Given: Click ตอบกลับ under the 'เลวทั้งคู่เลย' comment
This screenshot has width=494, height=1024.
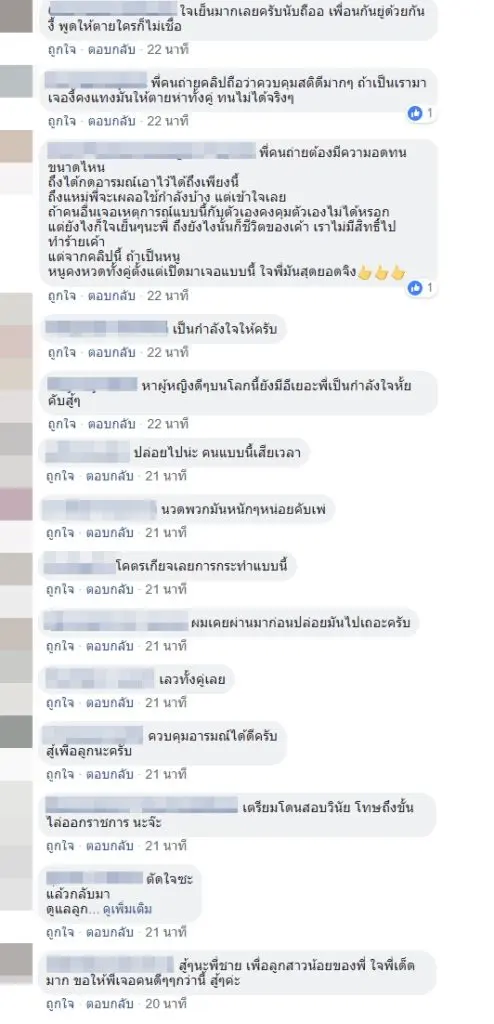Looking at the screenshot, I should [x=110, y=703].
